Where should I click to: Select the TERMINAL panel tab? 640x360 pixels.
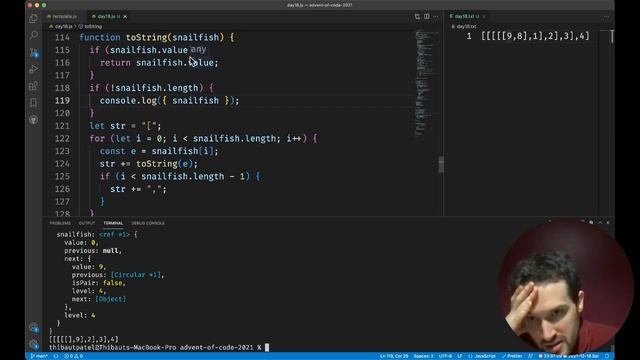click(x=113, y=223)
